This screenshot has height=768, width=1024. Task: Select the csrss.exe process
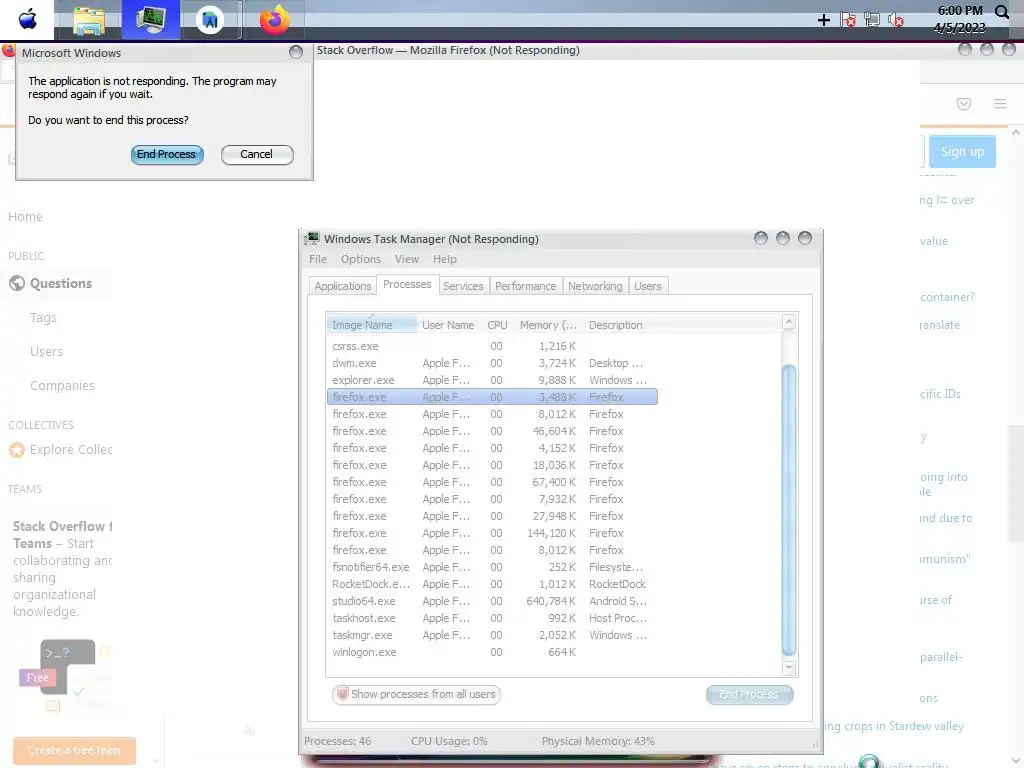coord(492,346)
